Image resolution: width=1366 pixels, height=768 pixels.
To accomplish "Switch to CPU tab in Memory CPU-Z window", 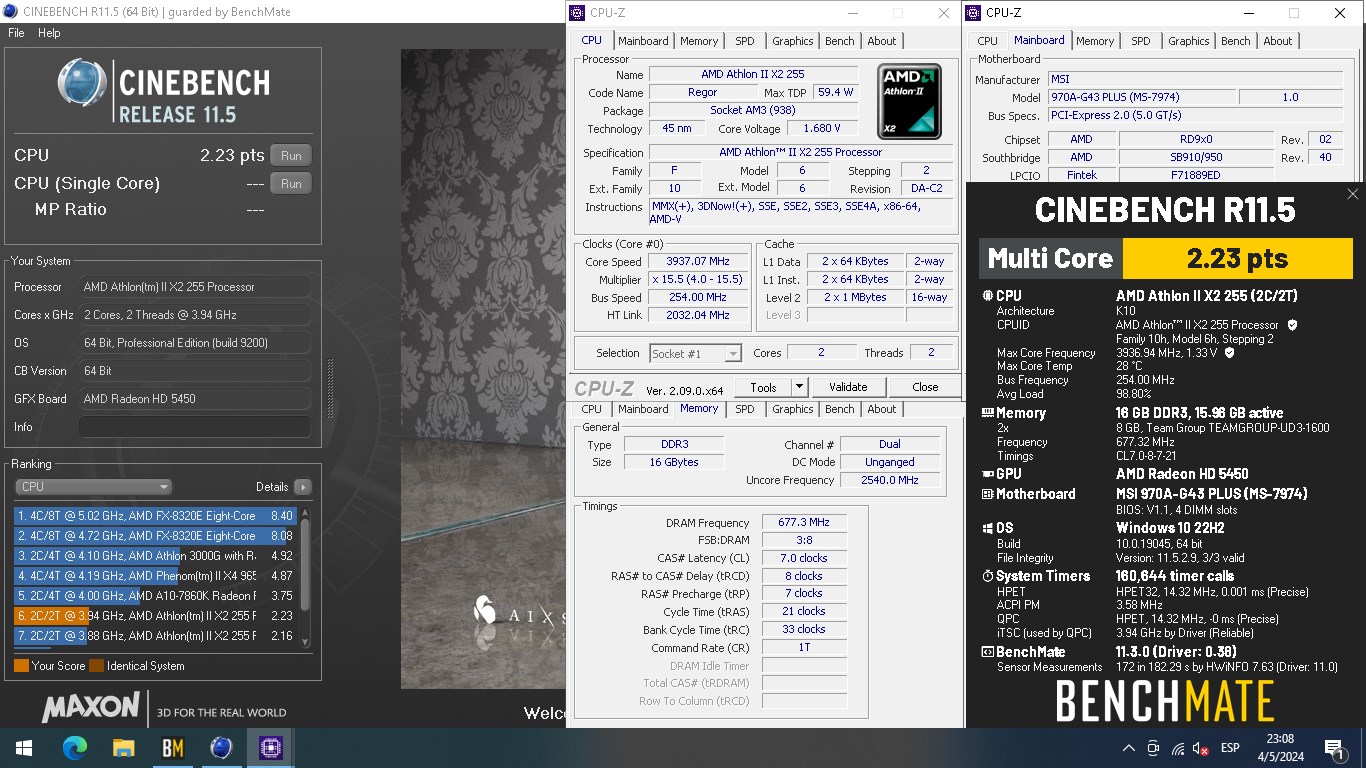I will [x=592, y=409].
